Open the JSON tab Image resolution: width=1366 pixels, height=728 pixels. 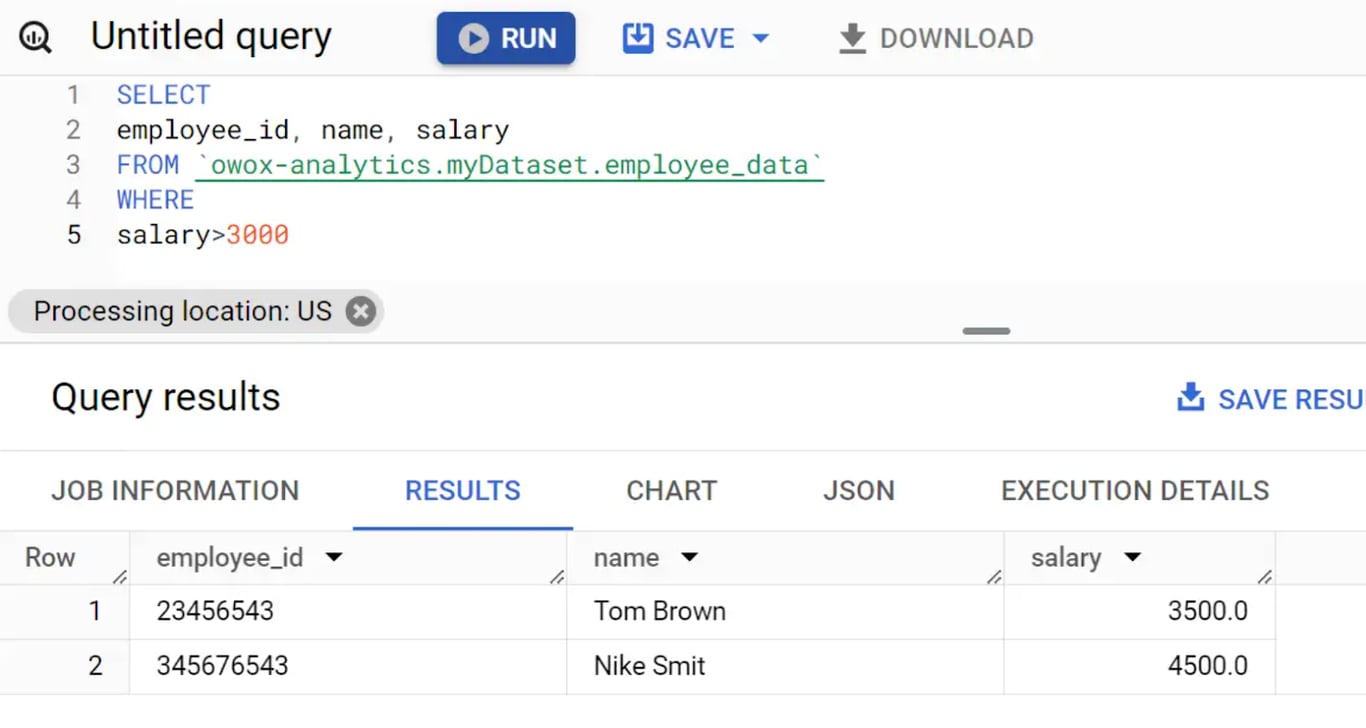pyautogui.click(x=859, y=490)
